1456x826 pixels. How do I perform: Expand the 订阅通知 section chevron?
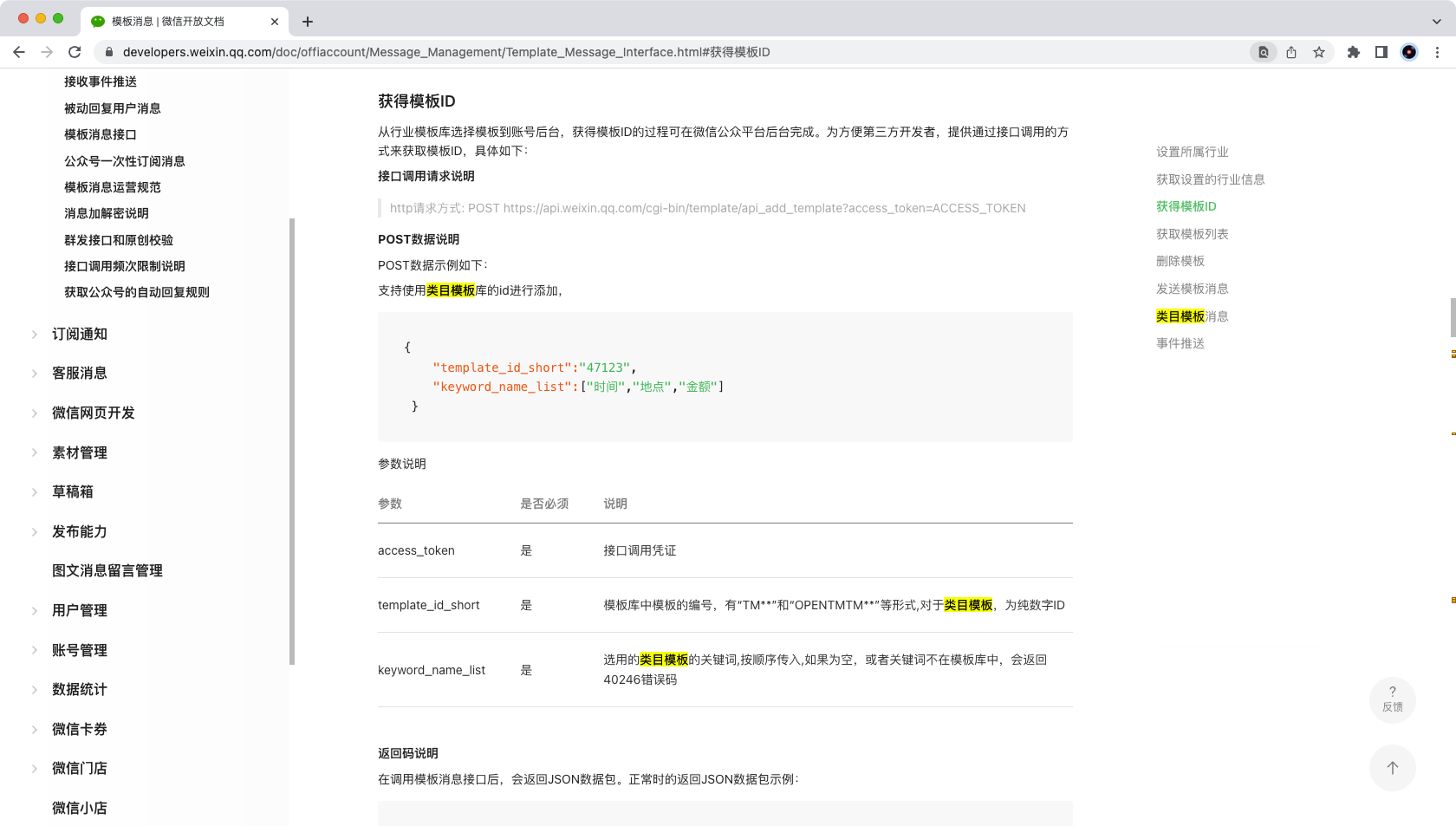point(35,335)
